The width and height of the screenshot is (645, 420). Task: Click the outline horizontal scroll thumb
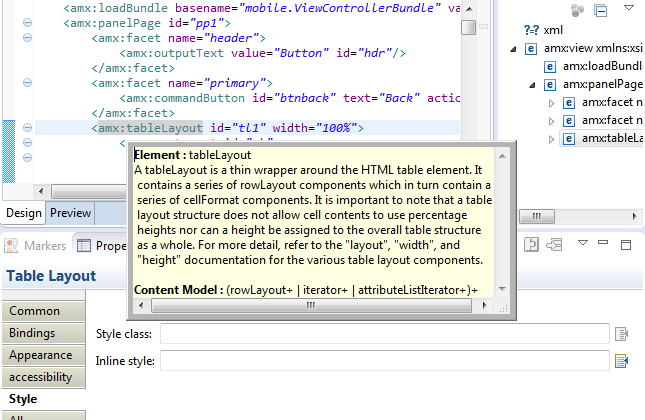point(537,216)
